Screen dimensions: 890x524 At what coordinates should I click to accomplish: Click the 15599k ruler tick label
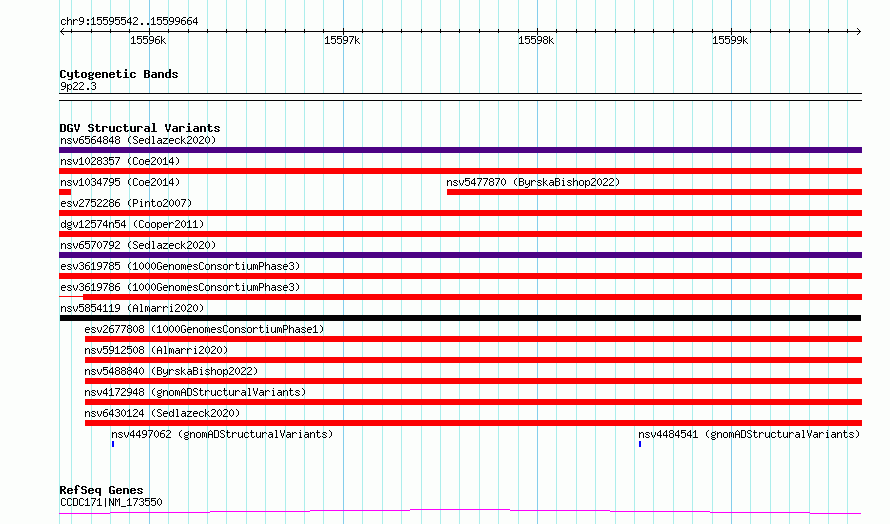(x=731, y=40)
